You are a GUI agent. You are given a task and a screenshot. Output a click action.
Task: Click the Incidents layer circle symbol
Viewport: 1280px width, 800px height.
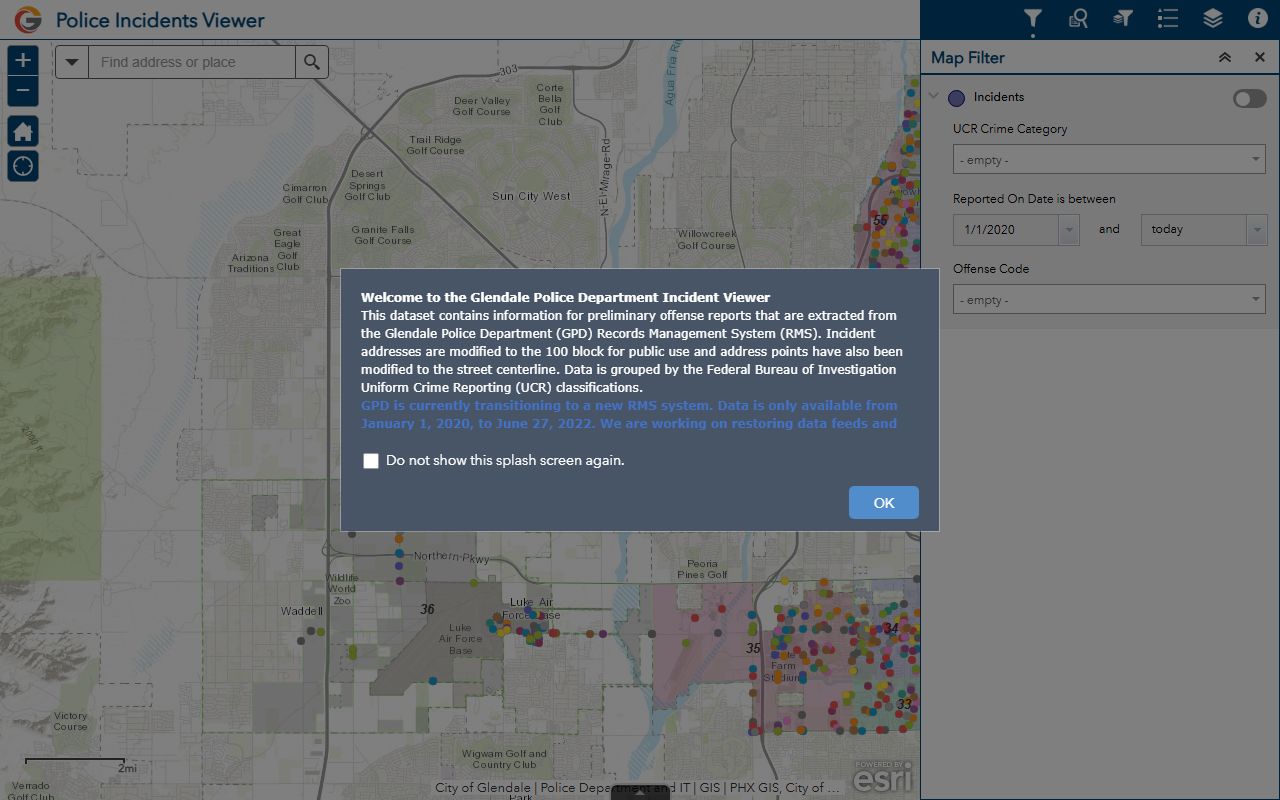click(x=956, y=98)
